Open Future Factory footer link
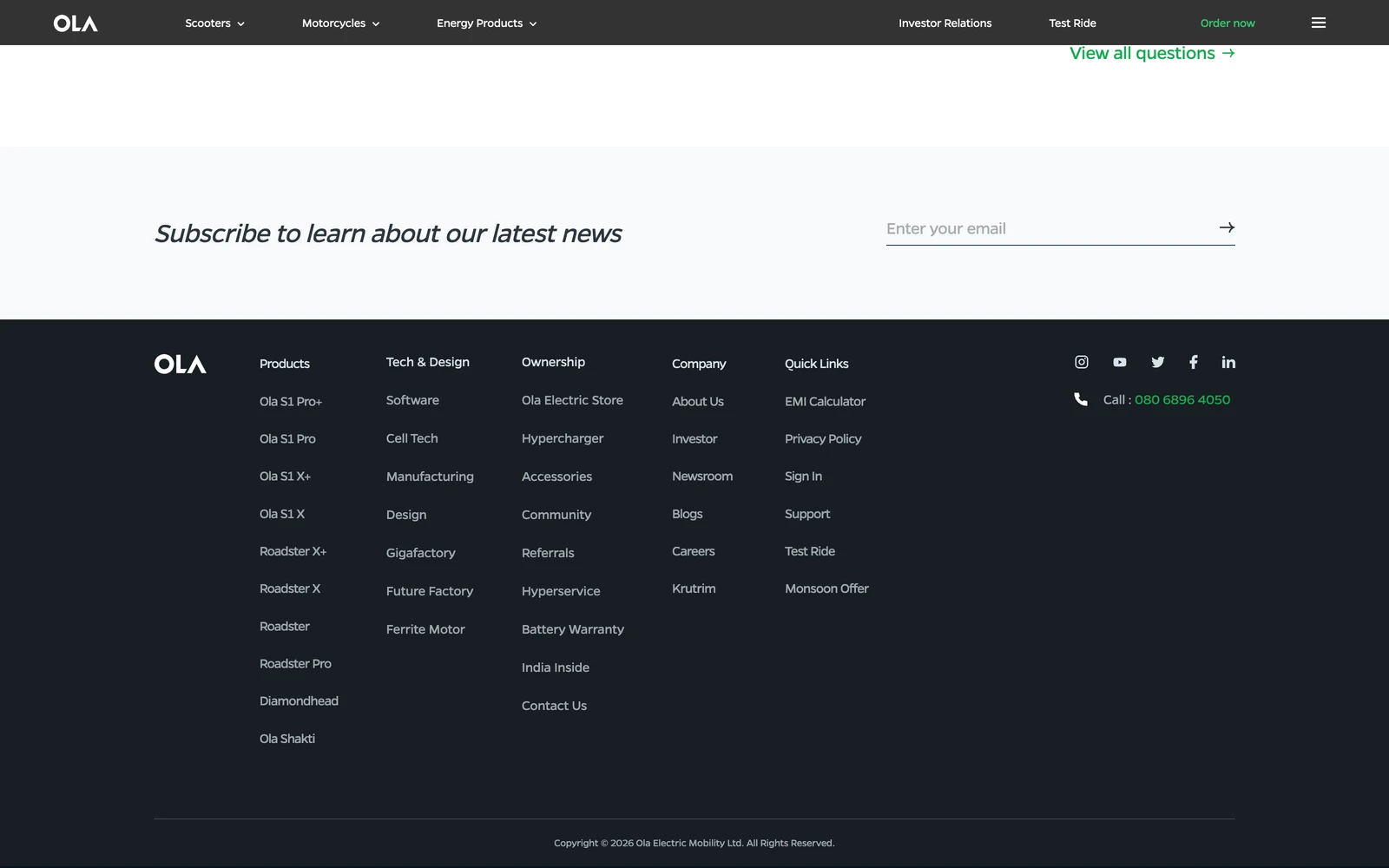The image size is (1389, 868). pyautogui.click(x=430, y=591)
